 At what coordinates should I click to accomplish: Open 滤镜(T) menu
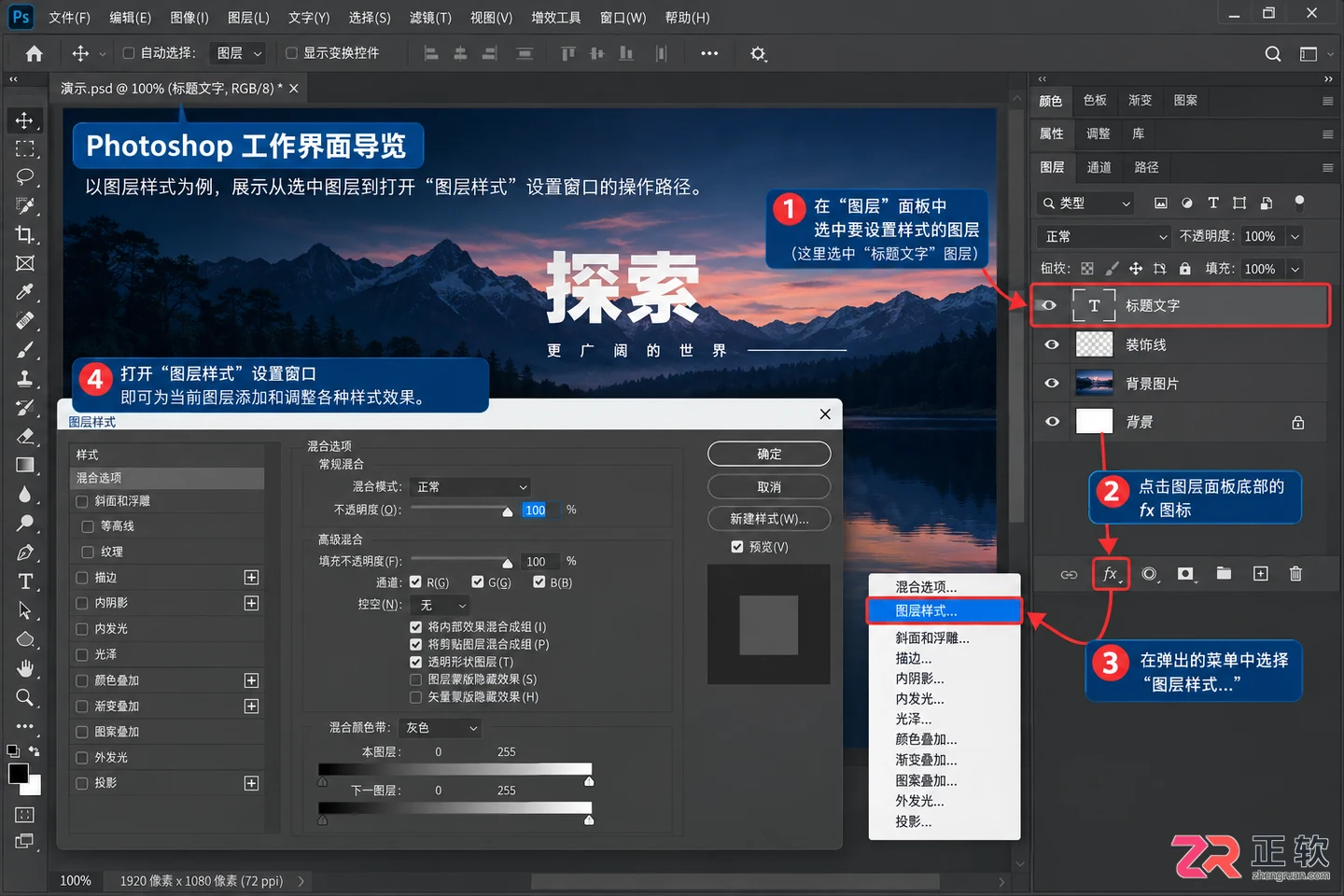pyautogui.click(x=430, y=18)
